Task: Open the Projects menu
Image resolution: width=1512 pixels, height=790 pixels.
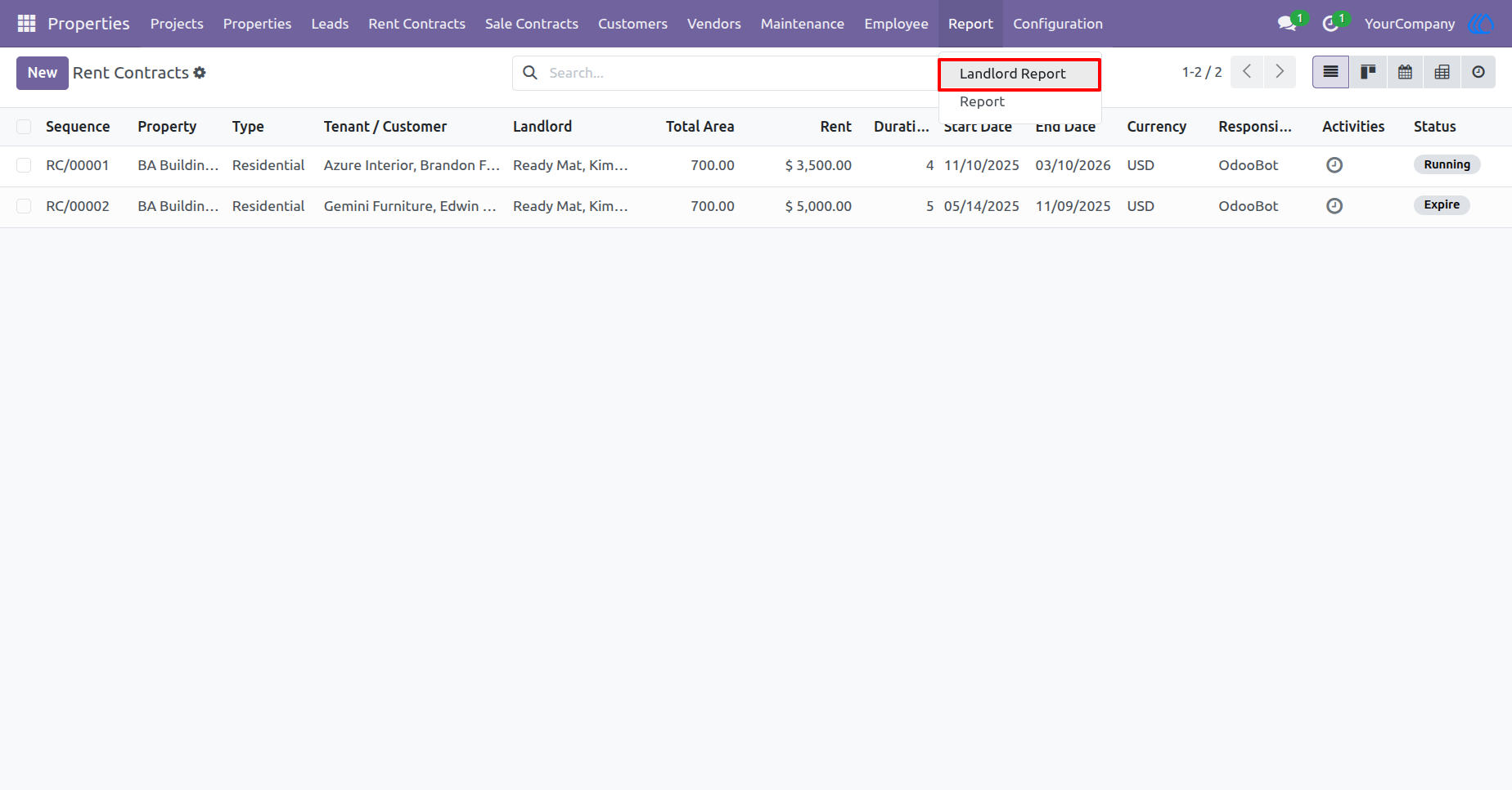Action: pyautogui.click(x=177, y=24)
